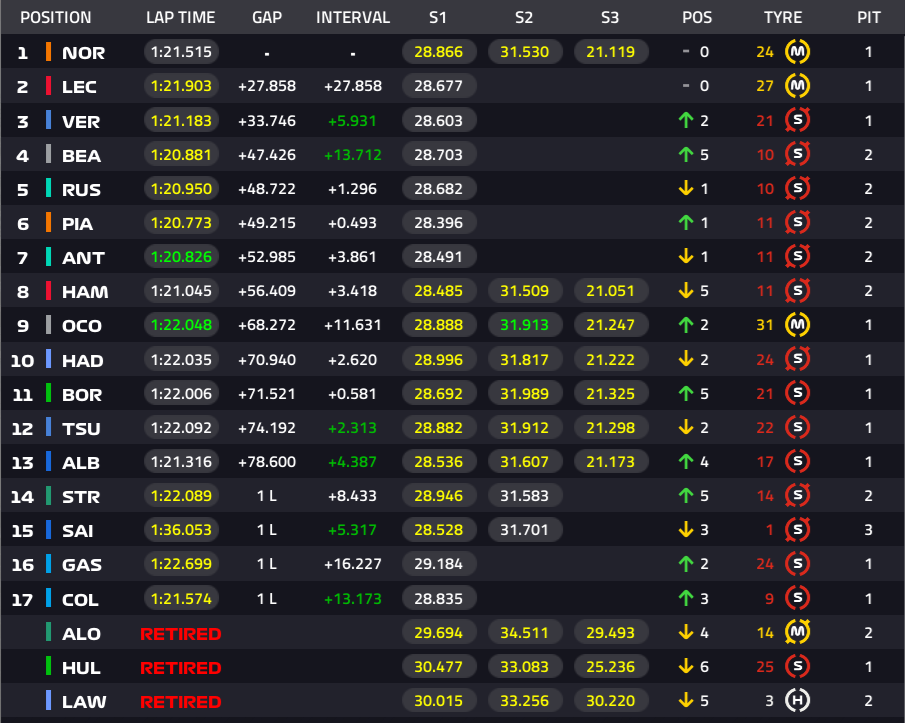Click the soft tyre icon in STR's row
Viewport: 905px width, 723px height.
[x=797, y=495]
